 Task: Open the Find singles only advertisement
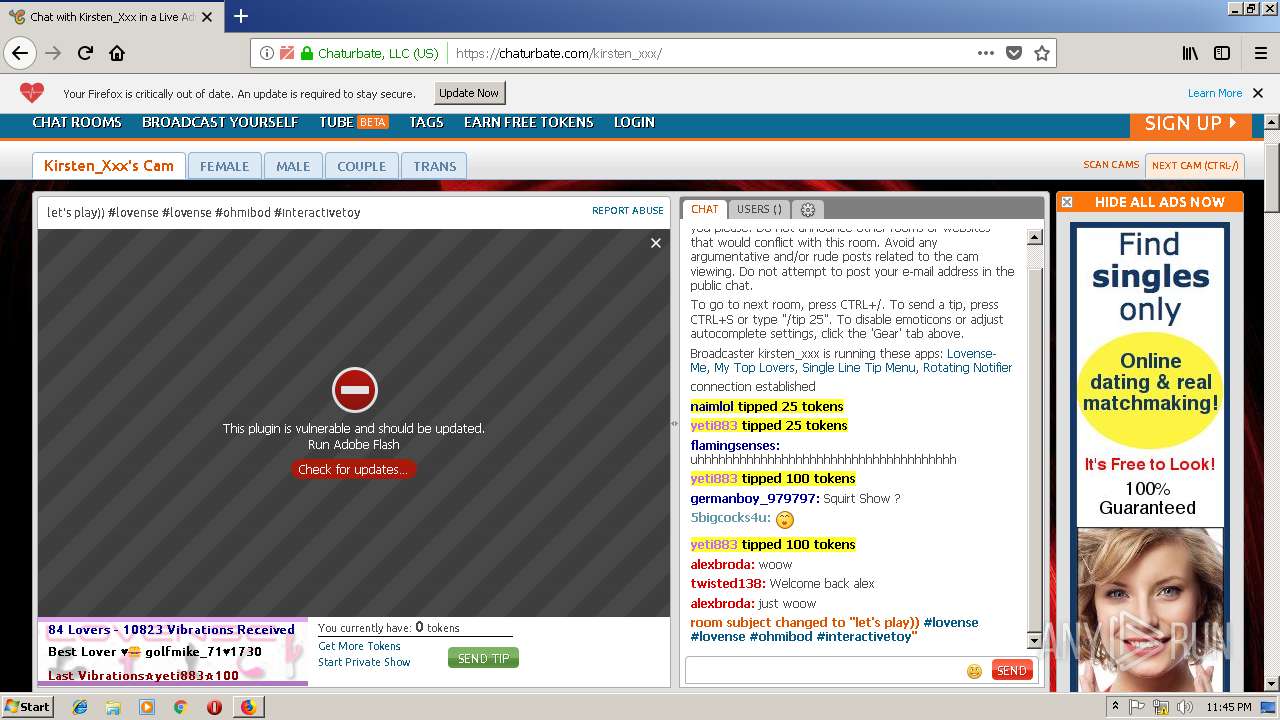1150,455
